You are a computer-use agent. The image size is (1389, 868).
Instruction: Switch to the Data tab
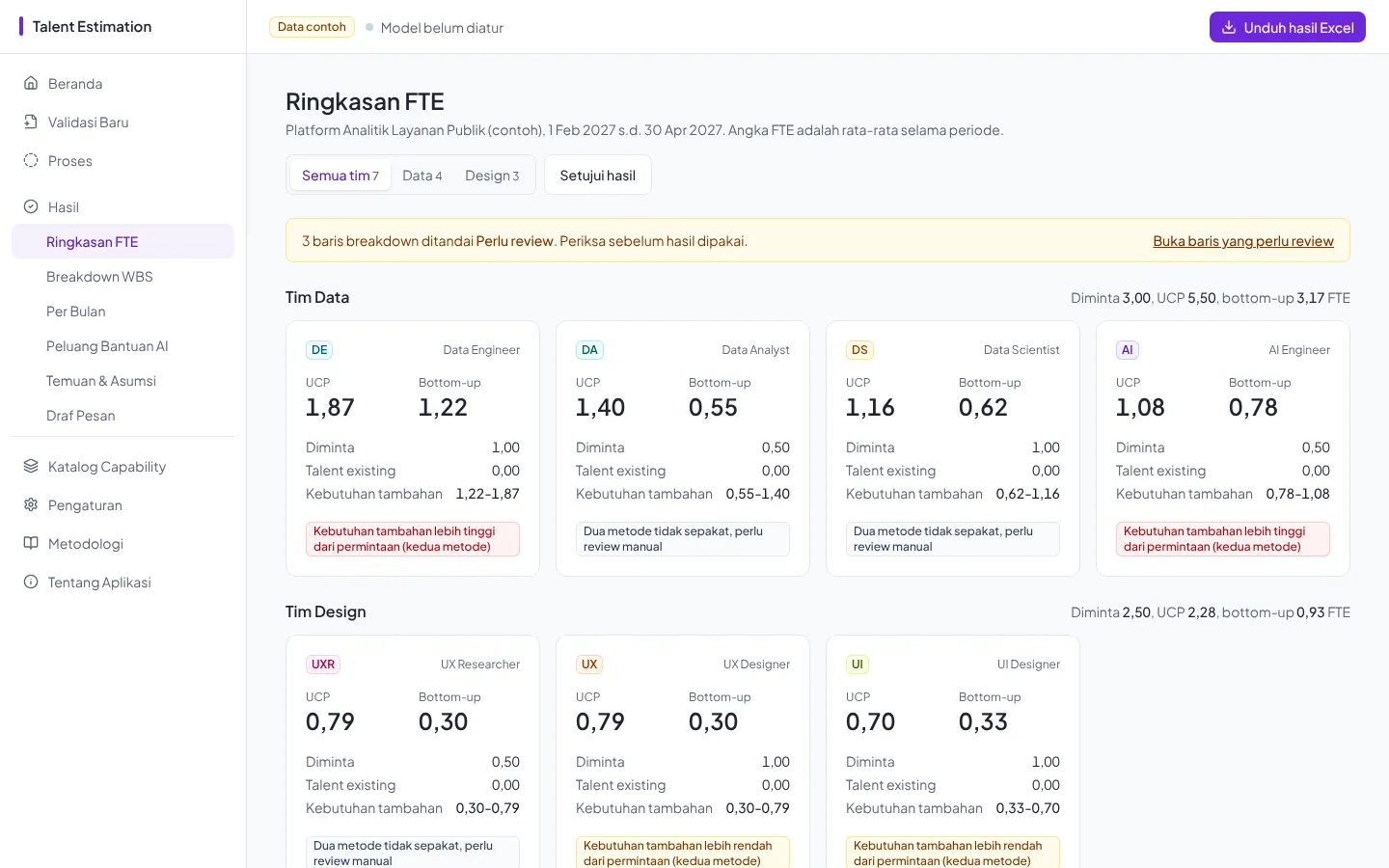(422, 175)
